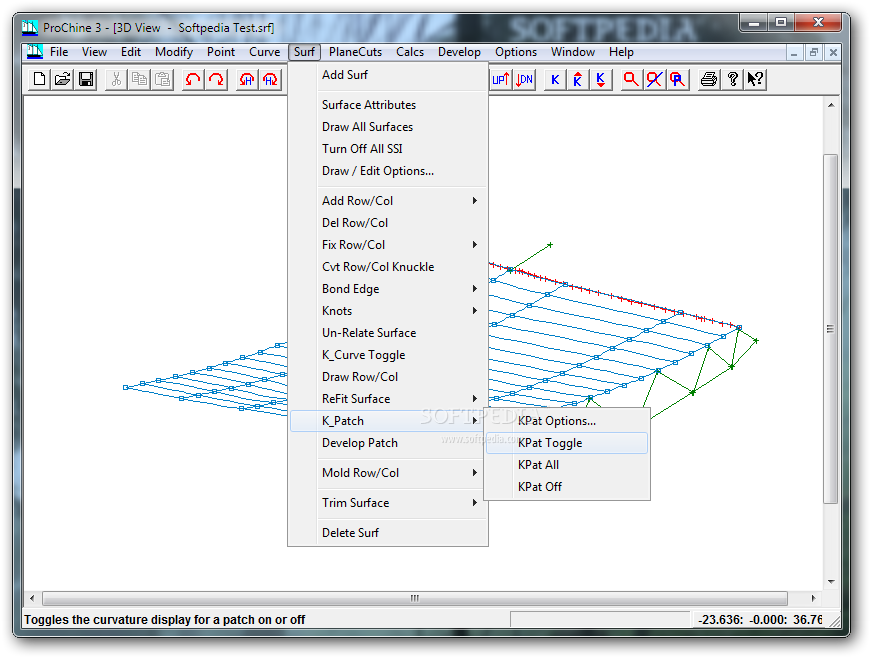Viewport: 871px width, 658px height.
Task: Click the Cut scissors toolbar icon
Action: pyautogui.click(x=116, y=79)
